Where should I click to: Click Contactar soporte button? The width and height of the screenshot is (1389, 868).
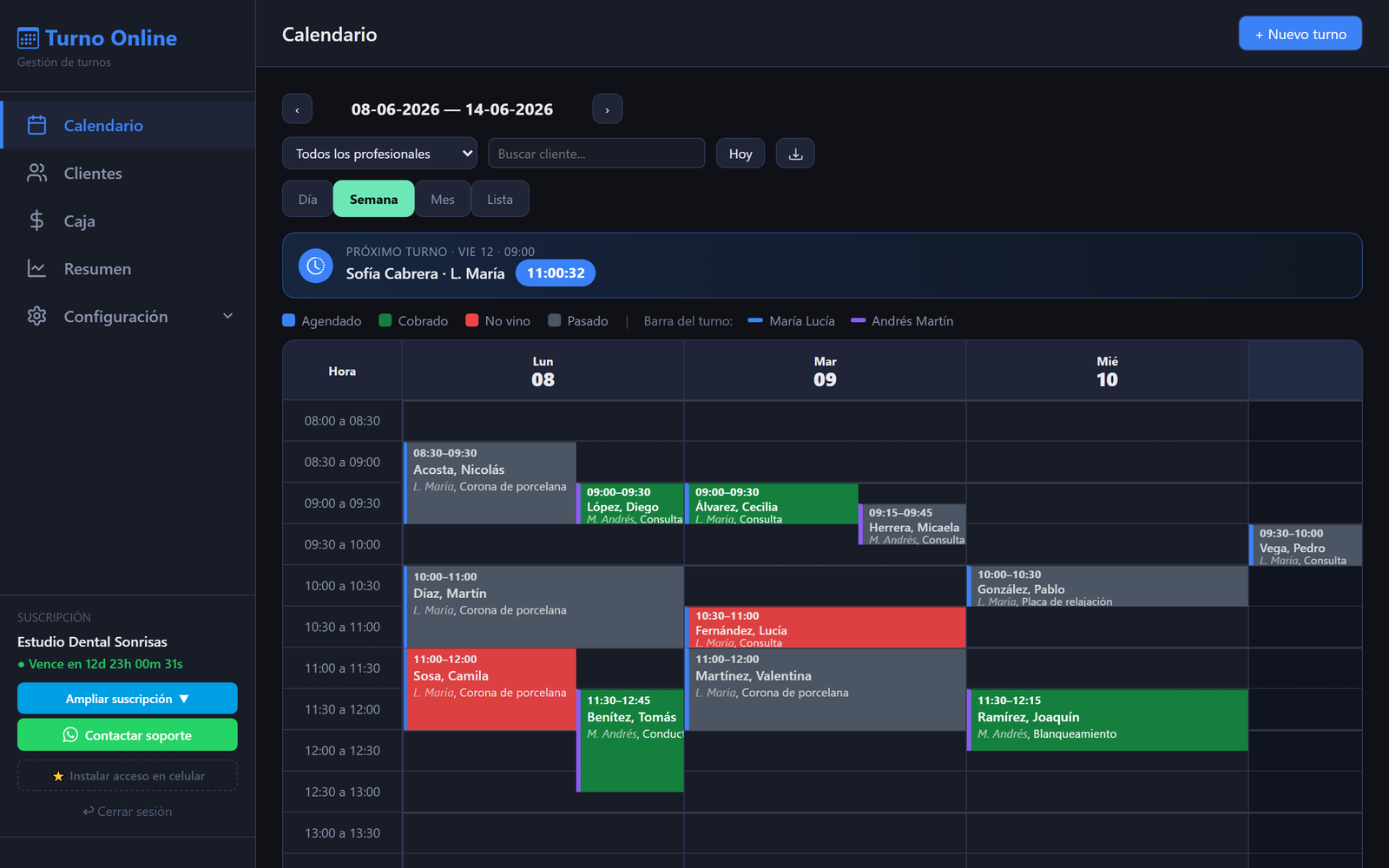click(128, 735)
